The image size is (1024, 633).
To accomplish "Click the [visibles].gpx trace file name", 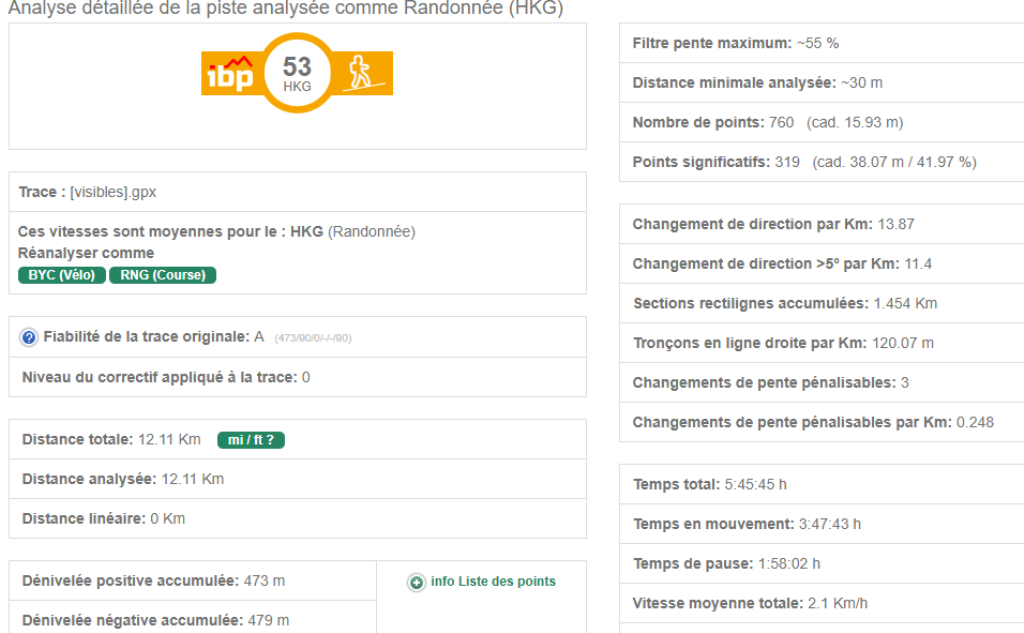I will [x=113, y=191].
